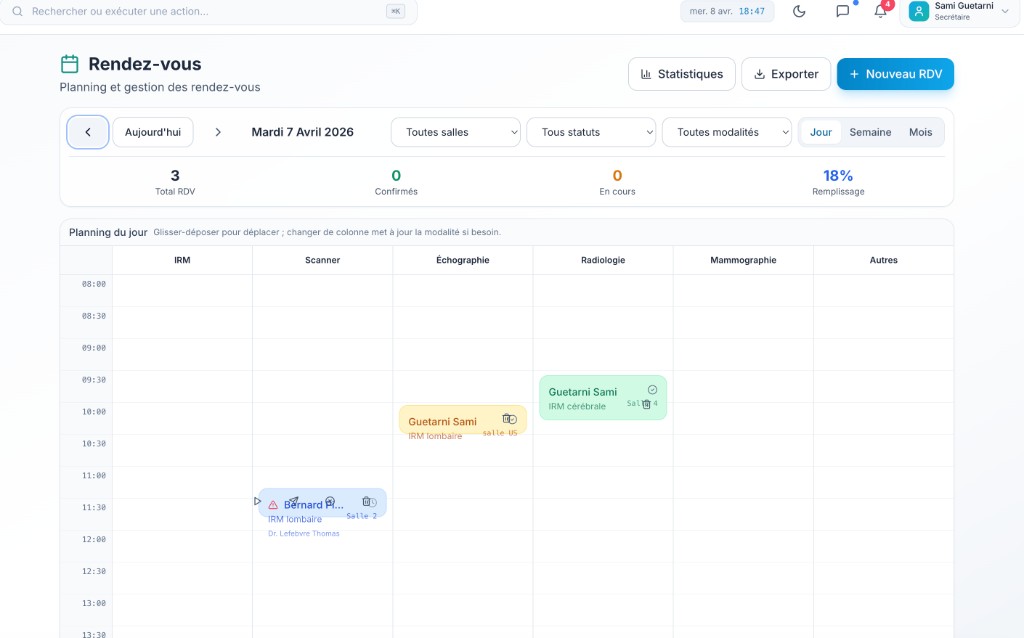Open the Toutes modalités dropdown
Screen dimensions: 1024x638
[727, 132]
